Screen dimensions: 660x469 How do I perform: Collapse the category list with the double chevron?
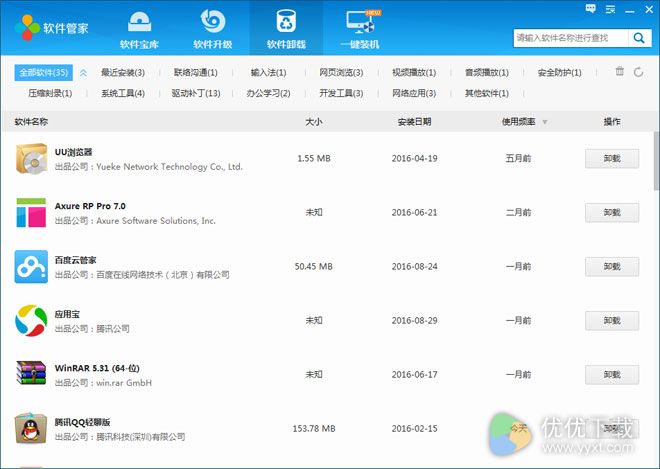83,73
